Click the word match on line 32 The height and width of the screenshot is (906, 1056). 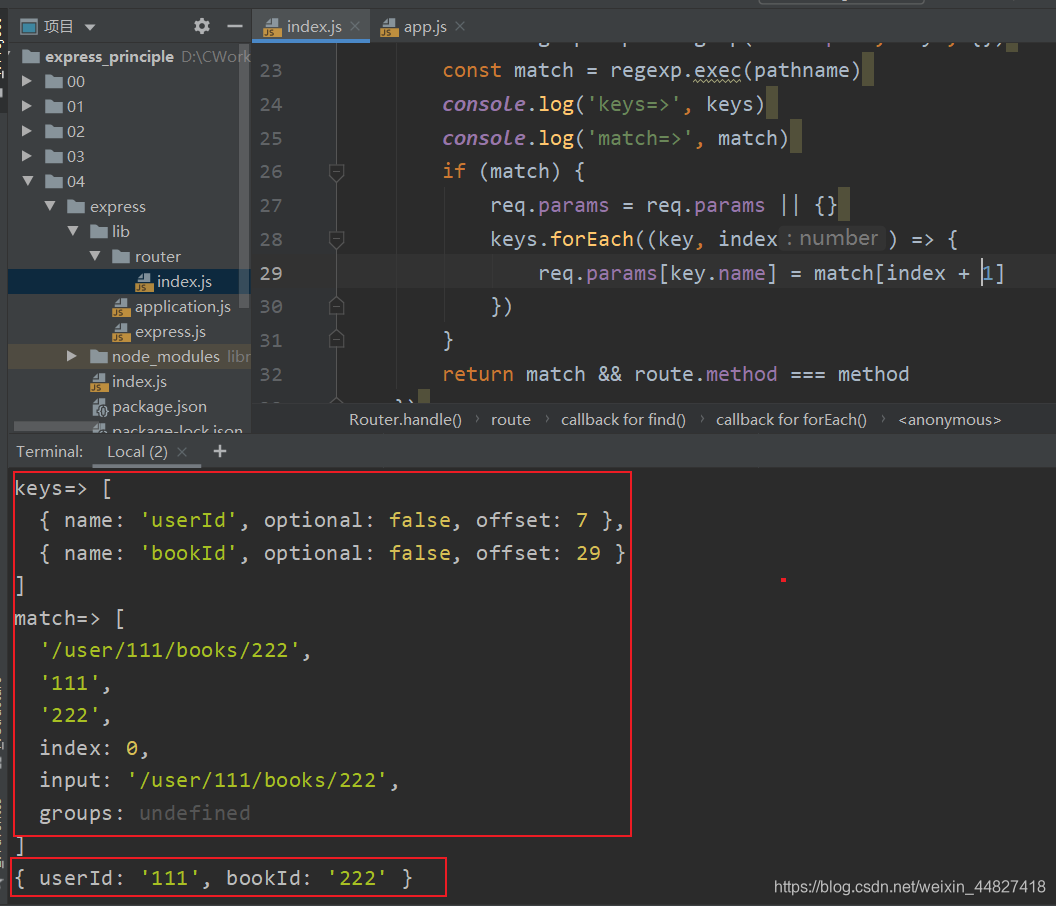[555, 374]
